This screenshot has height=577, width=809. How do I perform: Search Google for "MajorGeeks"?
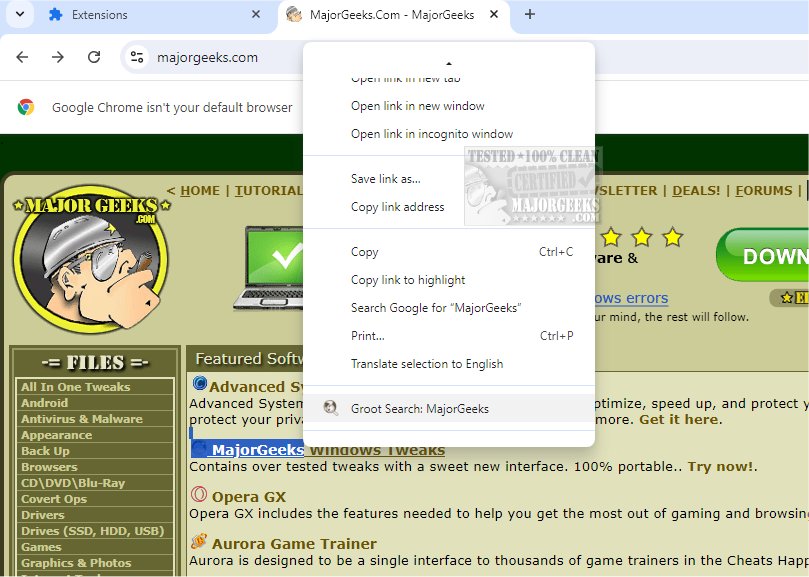tap(449, 308)
